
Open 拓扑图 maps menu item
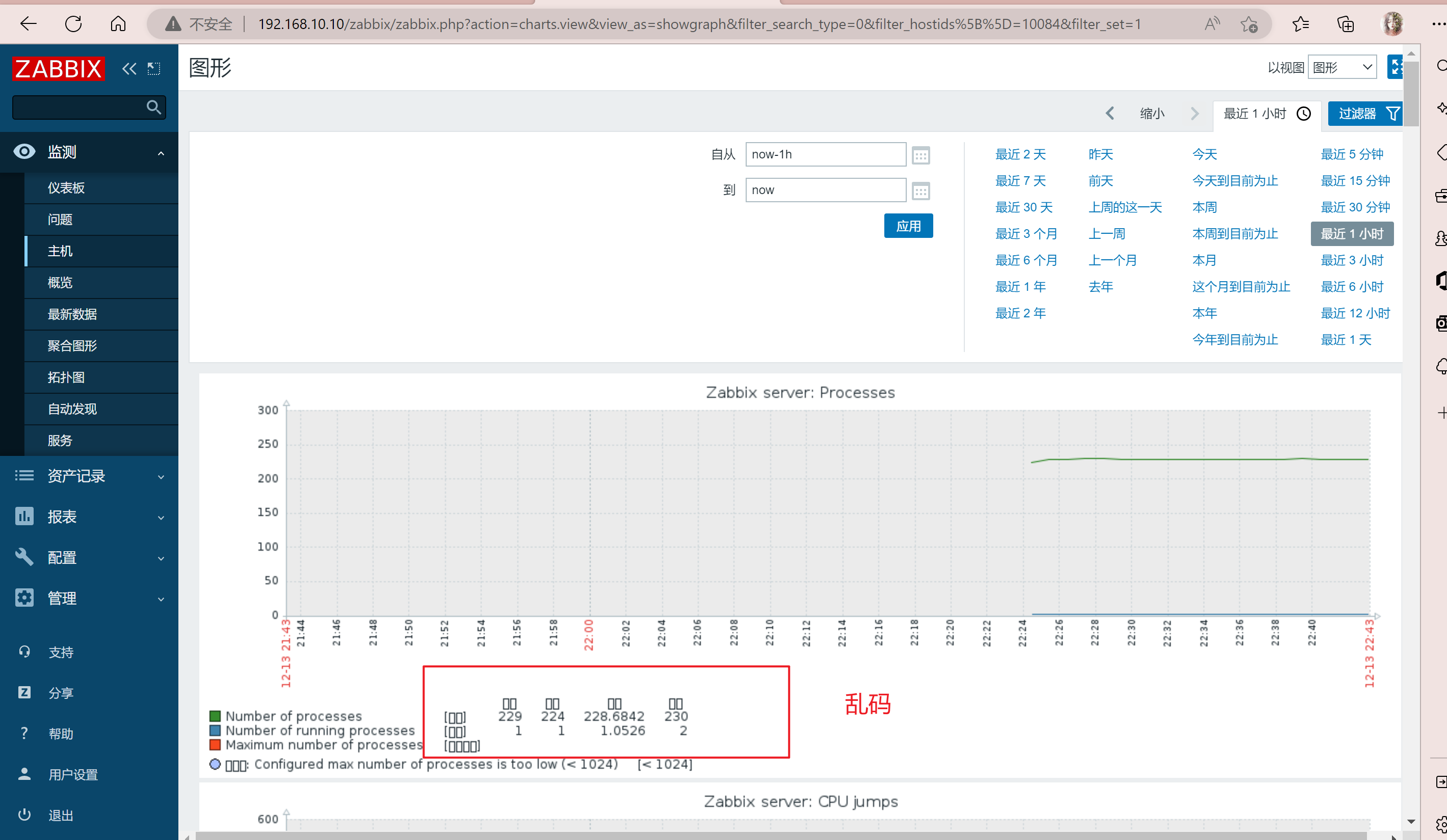(x=101, y=377)
